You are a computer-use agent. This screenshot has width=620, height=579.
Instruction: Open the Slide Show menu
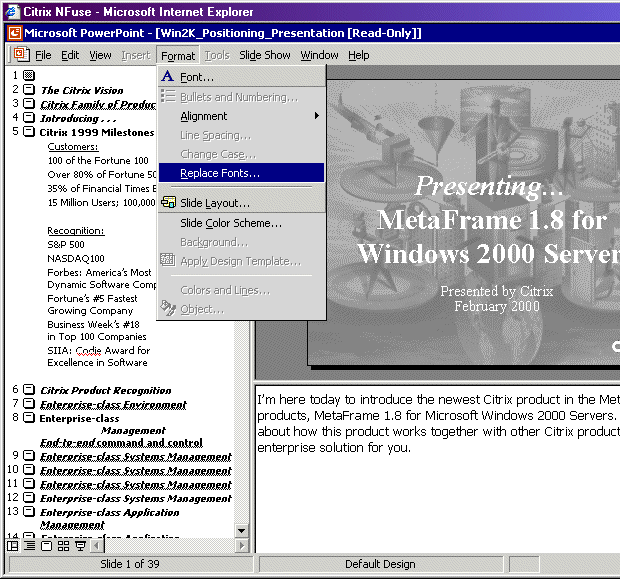[x=265, y=55]
